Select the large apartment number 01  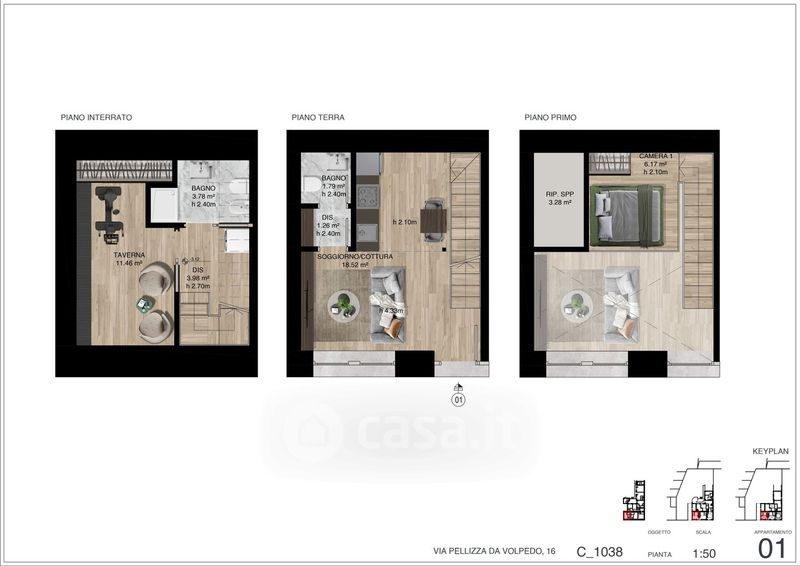[x=773, y=549]
